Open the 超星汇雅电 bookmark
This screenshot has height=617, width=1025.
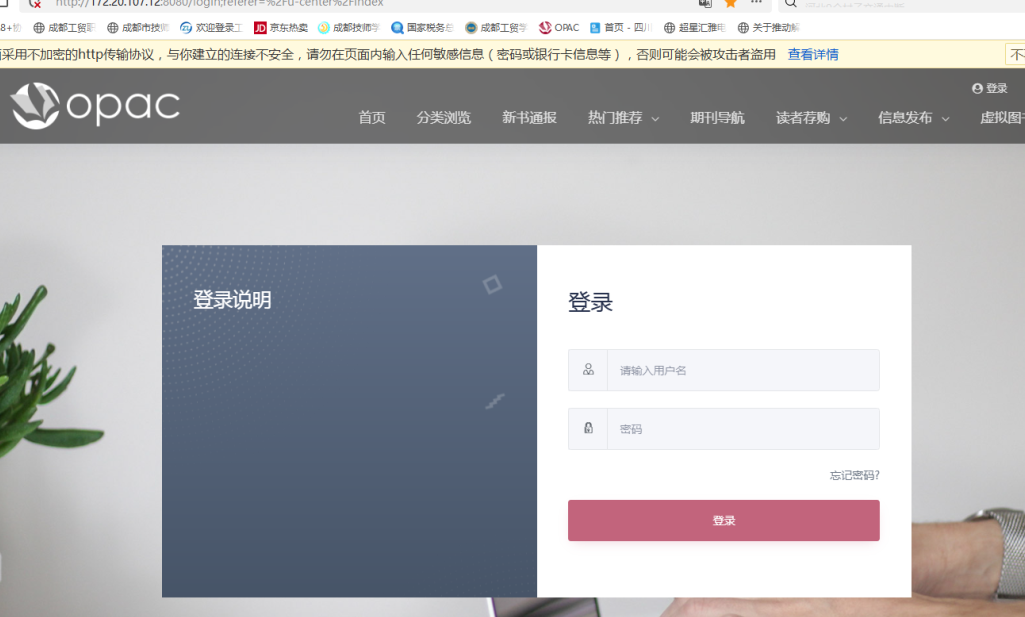point(694,27)
